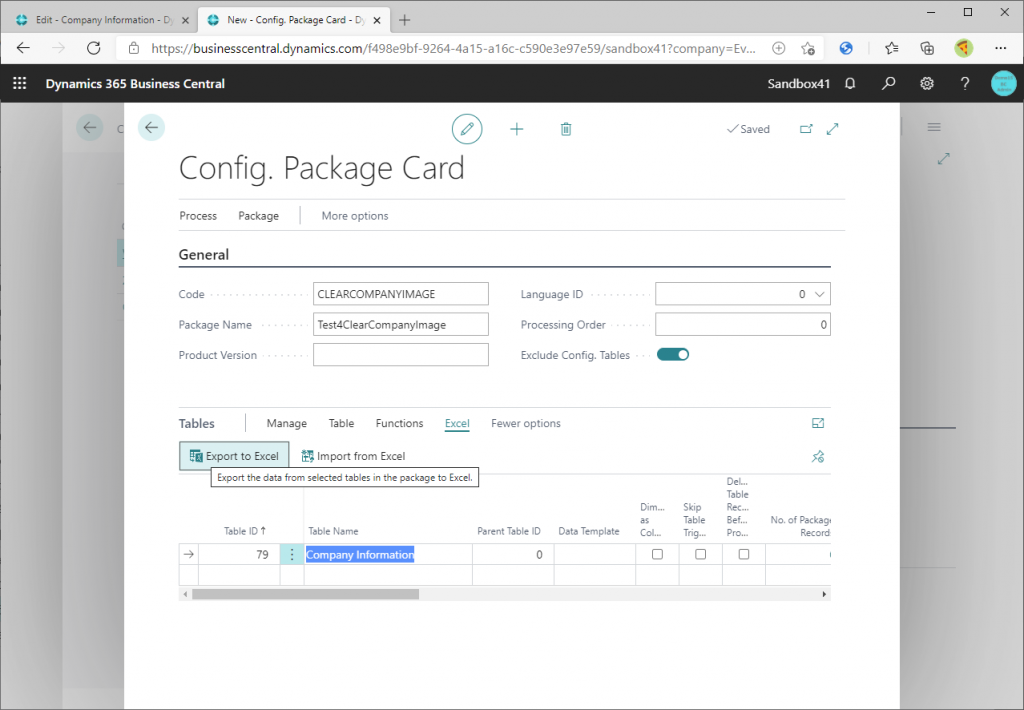
Task: Open the browser Favorites list
Action: 891,48
